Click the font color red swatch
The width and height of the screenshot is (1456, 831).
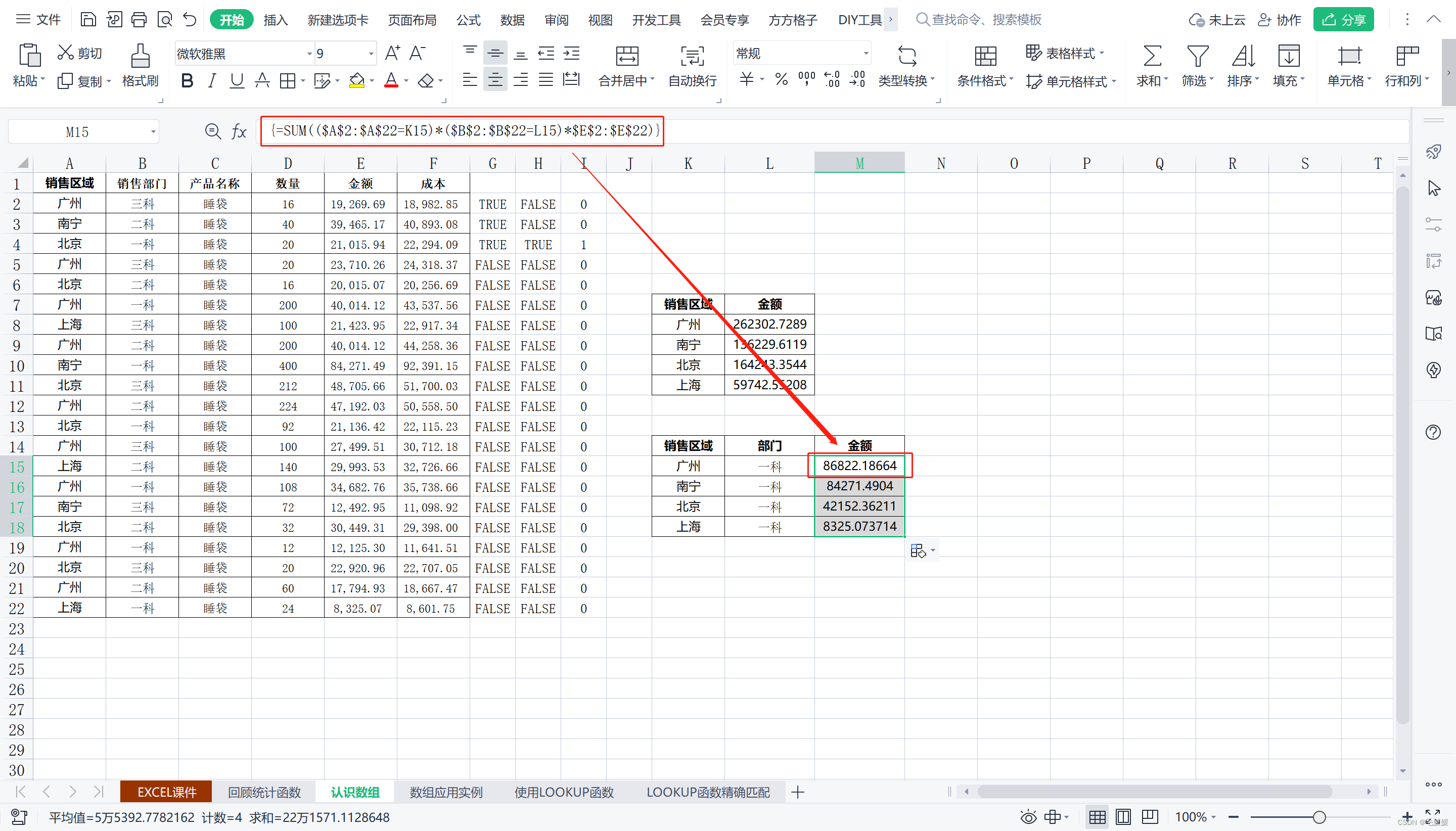[391, 80]
